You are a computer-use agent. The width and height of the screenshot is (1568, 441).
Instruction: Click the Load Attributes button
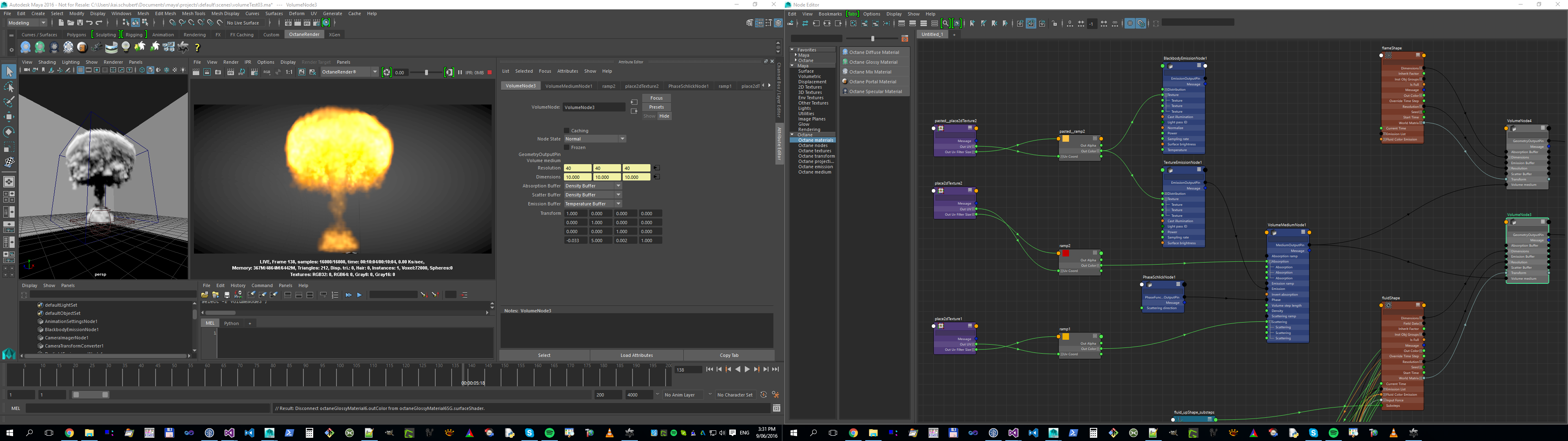[636, 355]
